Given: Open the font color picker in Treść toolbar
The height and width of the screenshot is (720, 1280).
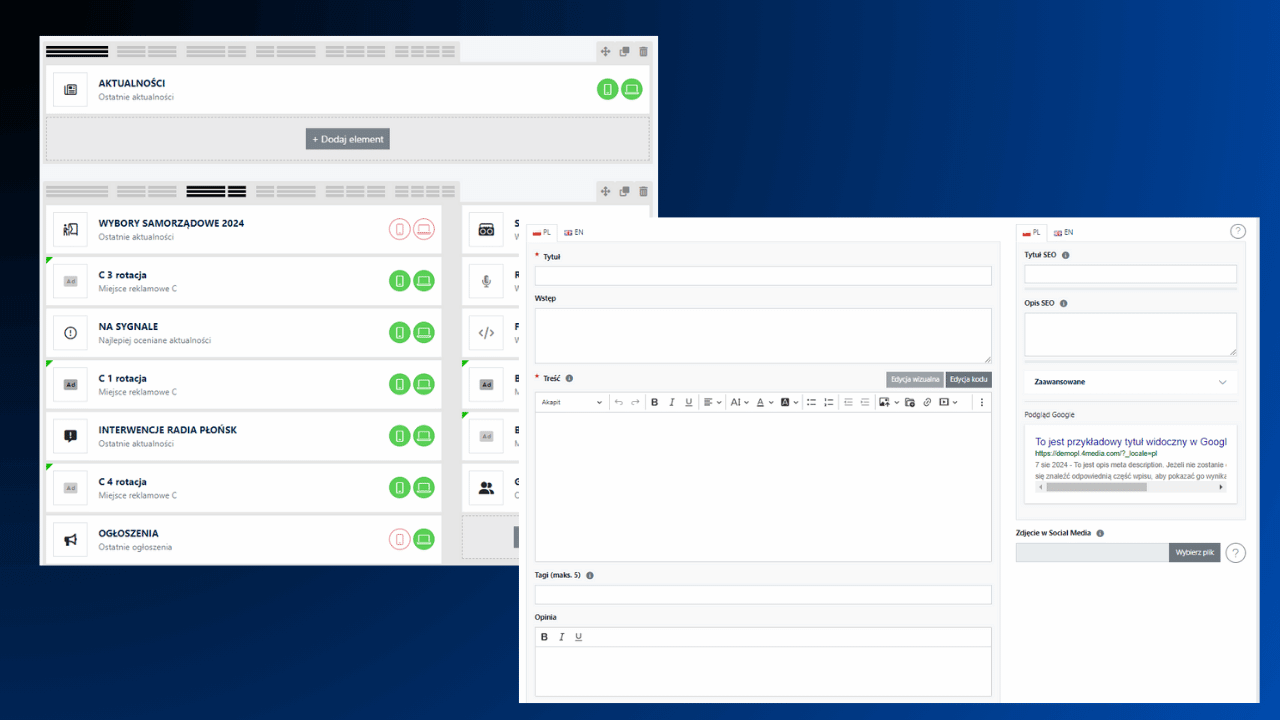Looking at the screenshot, I should [765, 402].
